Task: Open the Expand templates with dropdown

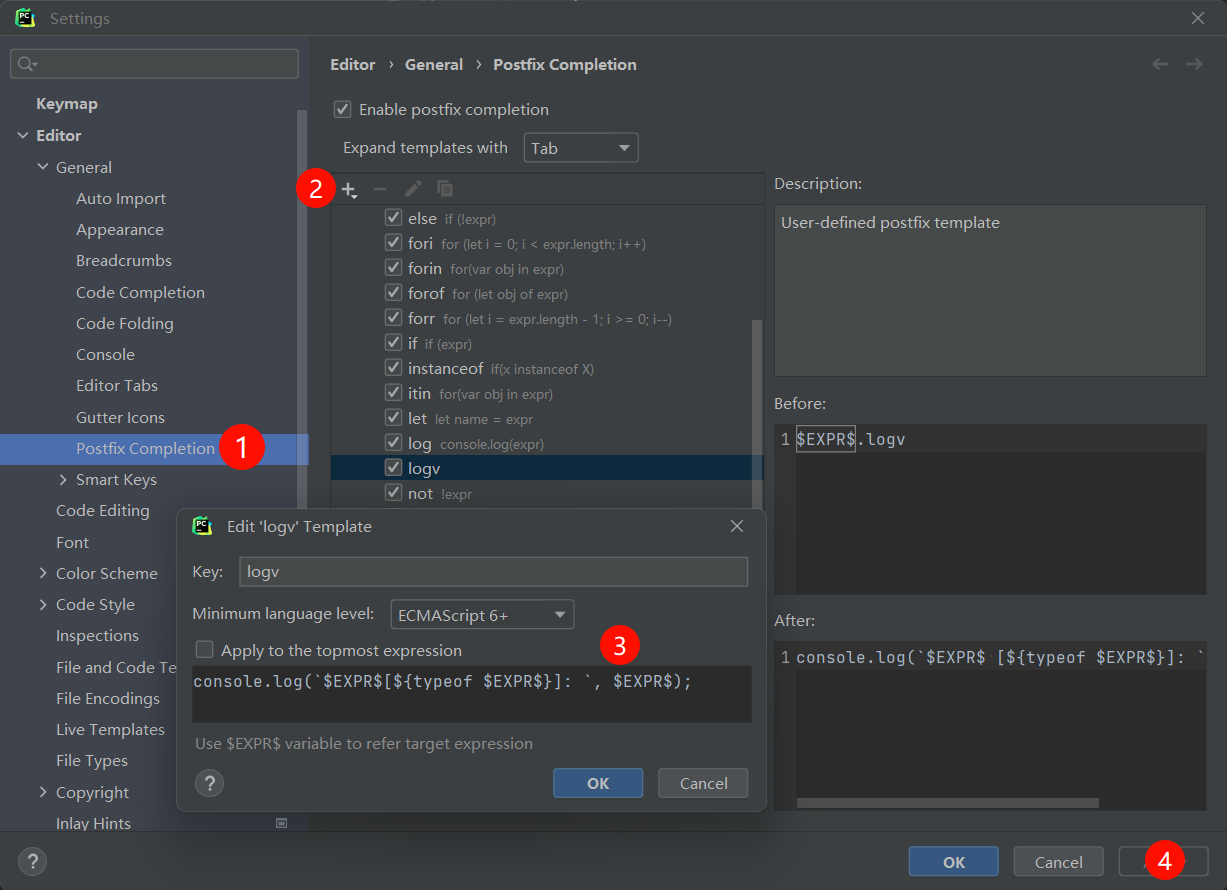Action: coord(580,148)
